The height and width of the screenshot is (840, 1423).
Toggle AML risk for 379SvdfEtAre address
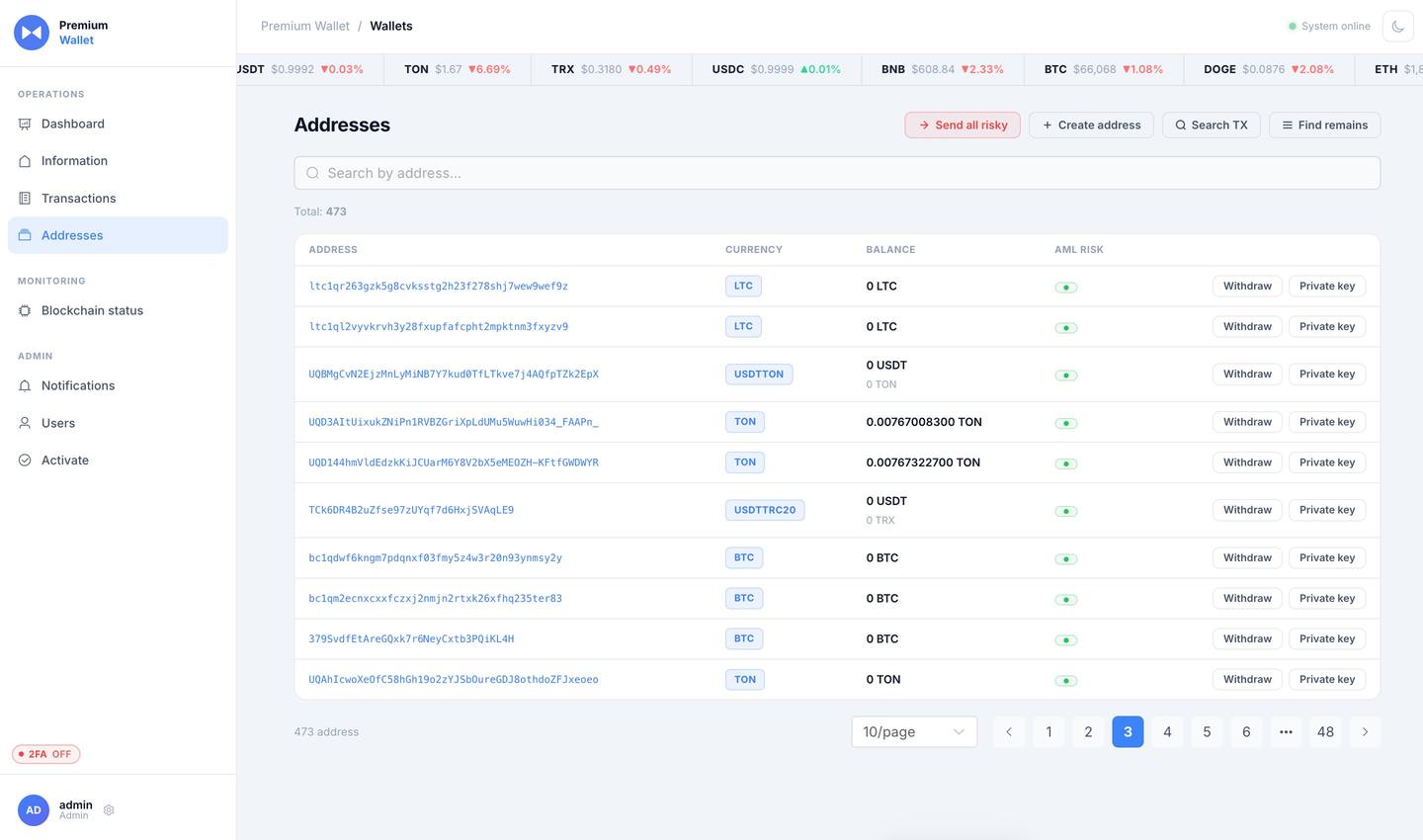[x=1066, y=640]
